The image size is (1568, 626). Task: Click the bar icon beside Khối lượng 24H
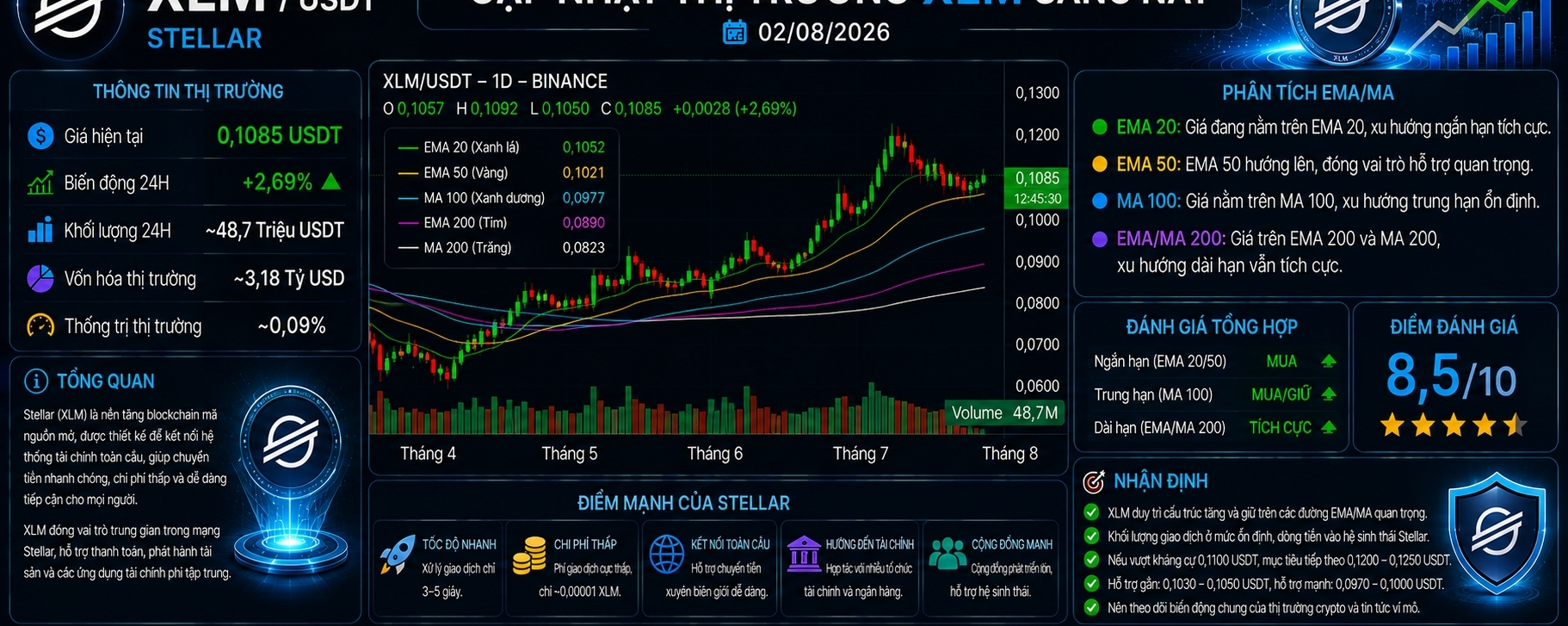(40, 231)
